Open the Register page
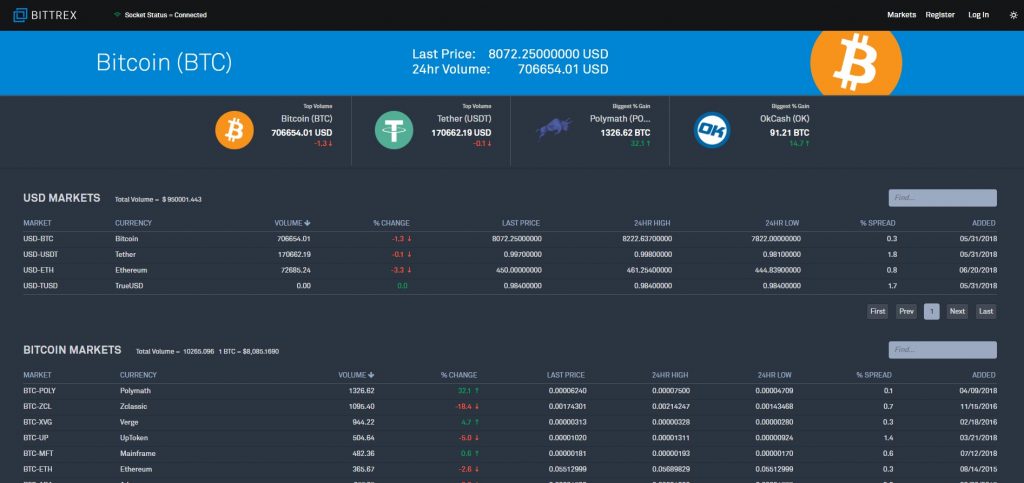Screen dimensions: 1024x483 [x=940, y=15]
